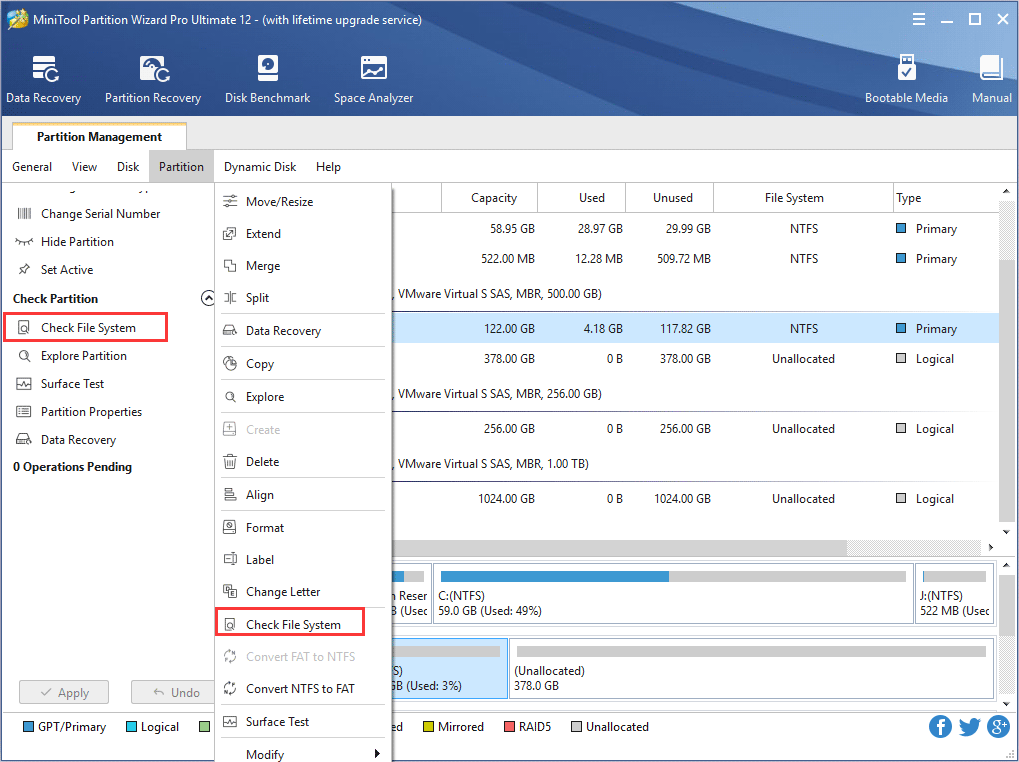Click the Logical legend color swatch
1019x762 pixels.
coord(130,727)
